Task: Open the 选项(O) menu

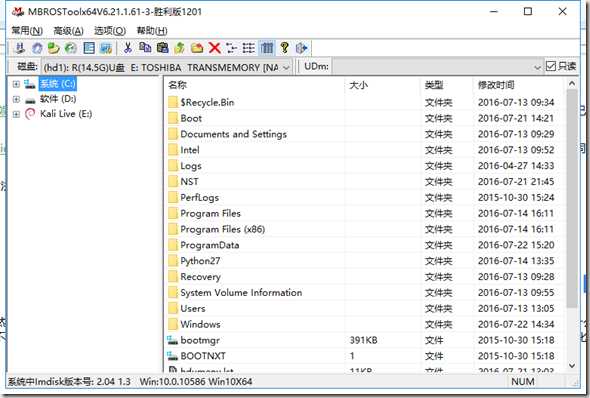Action: pos(109,30)
